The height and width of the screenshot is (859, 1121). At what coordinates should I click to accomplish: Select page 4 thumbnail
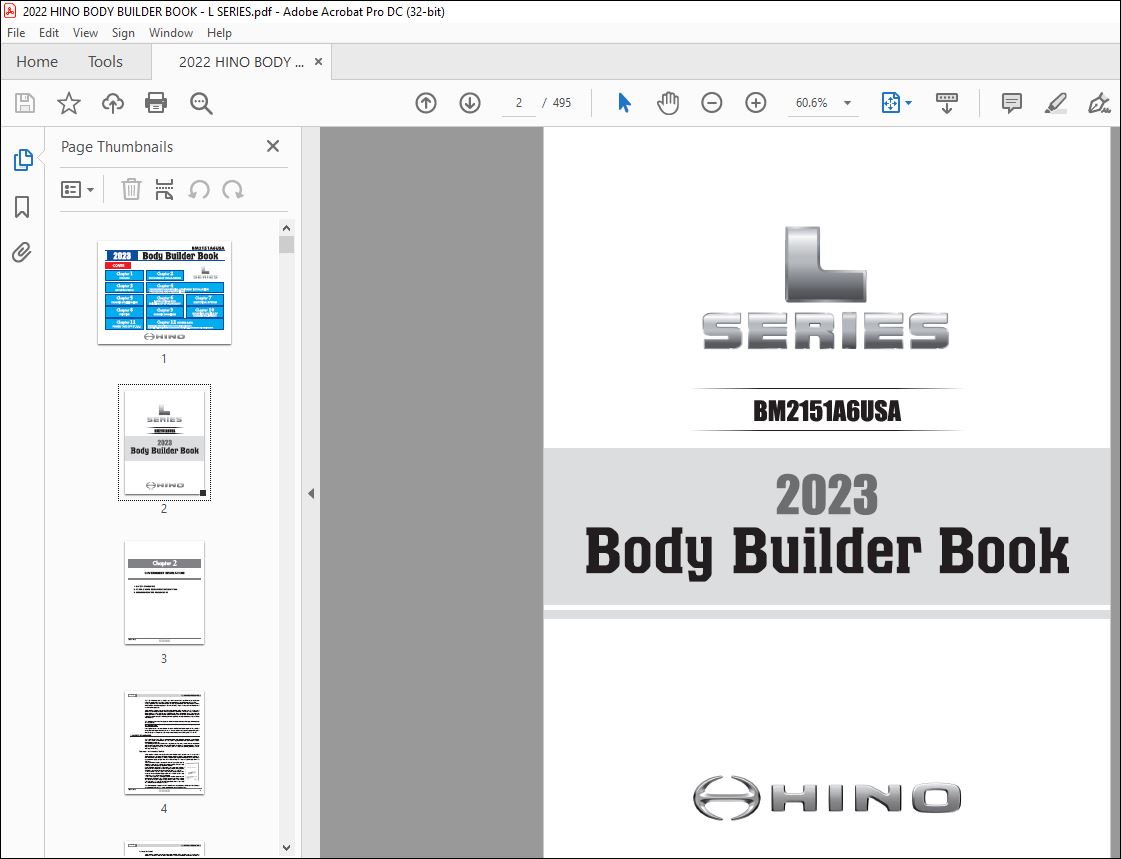(164, 743)
